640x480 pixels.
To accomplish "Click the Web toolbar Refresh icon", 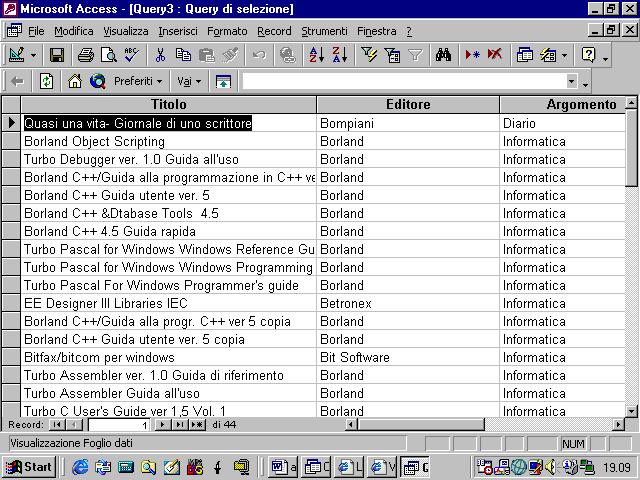I will click(46, 81).
